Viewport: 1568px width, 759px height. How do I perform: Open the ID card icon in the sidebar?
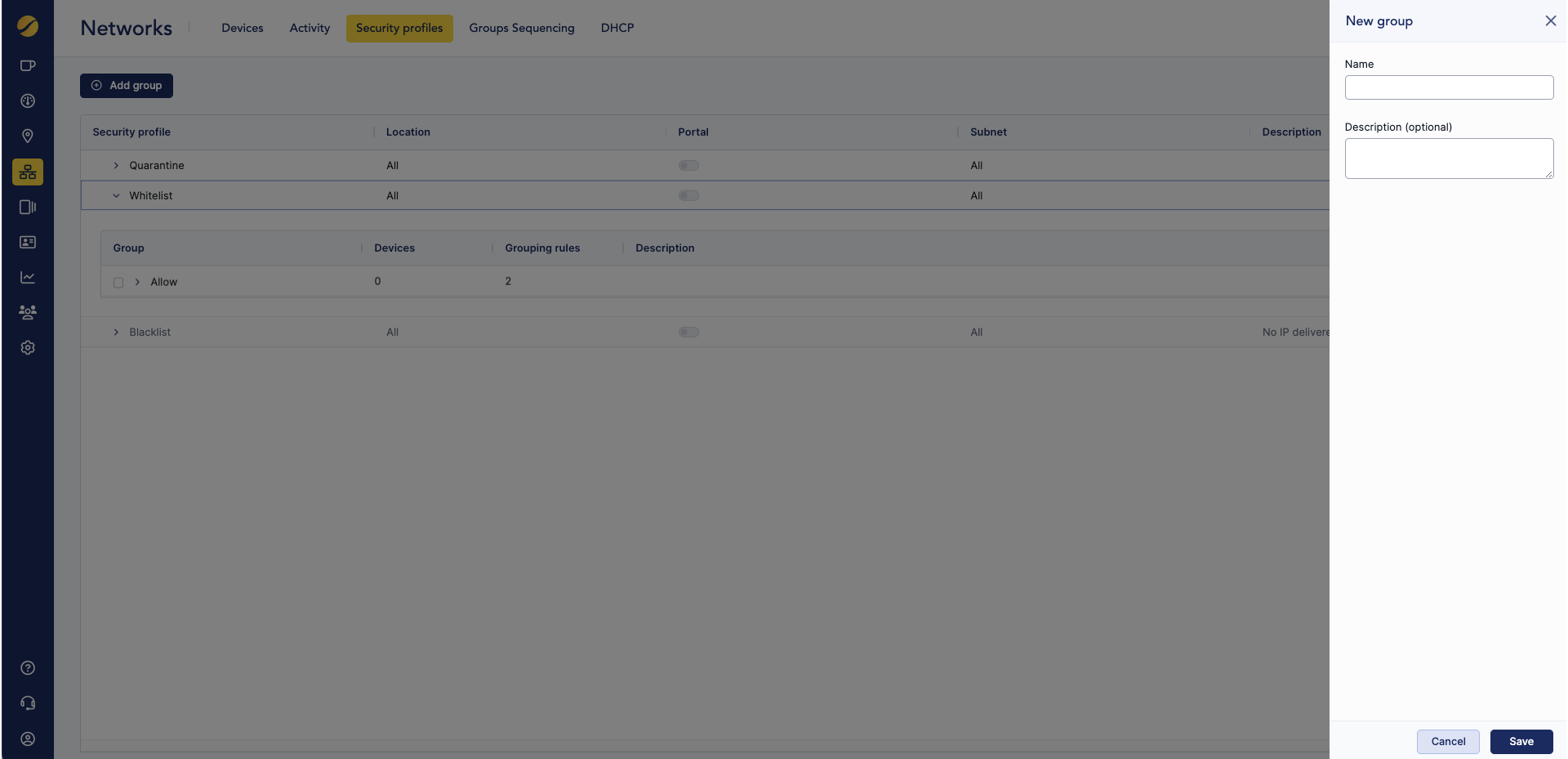28,243
